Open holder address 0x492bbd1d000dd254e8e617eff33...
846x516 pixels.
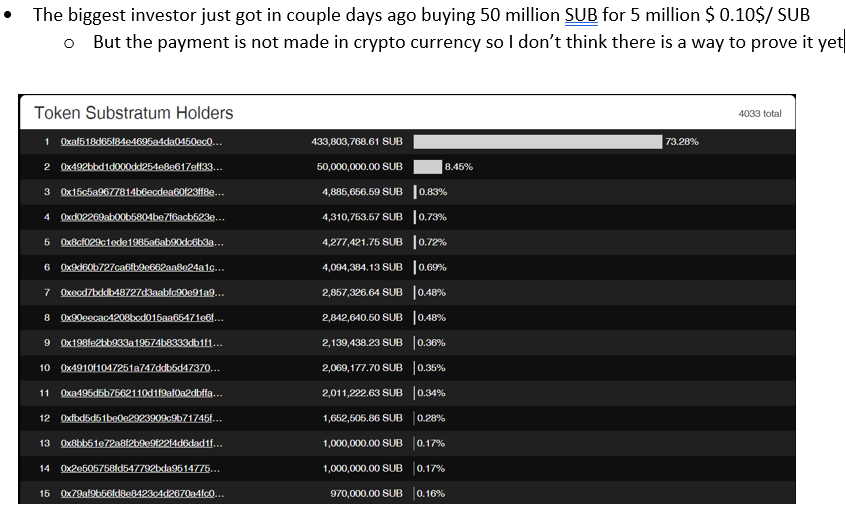141,167
